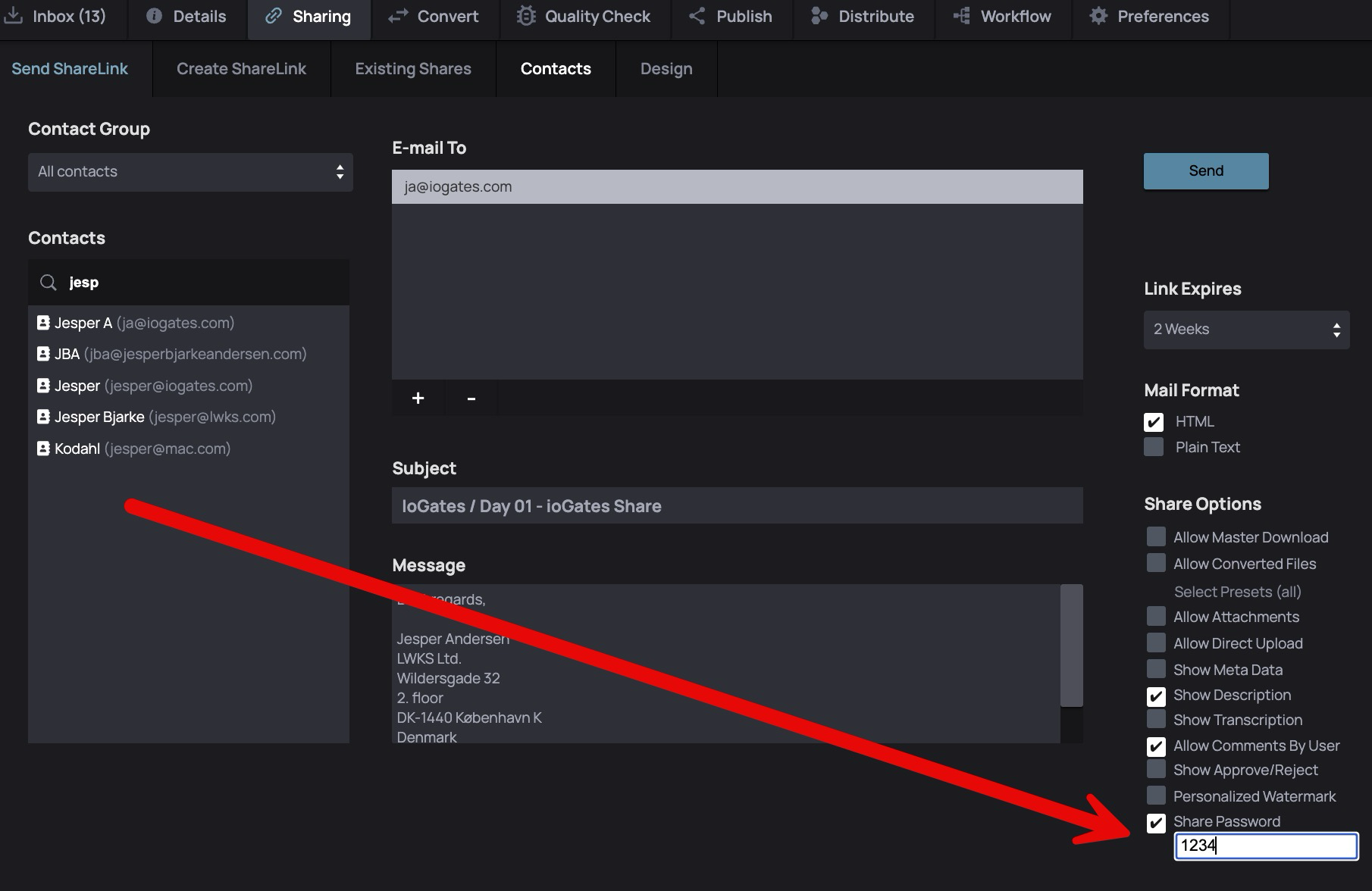Select the Plain Text mail format checkbox

pyautogui.click(x=1154, y=447)
